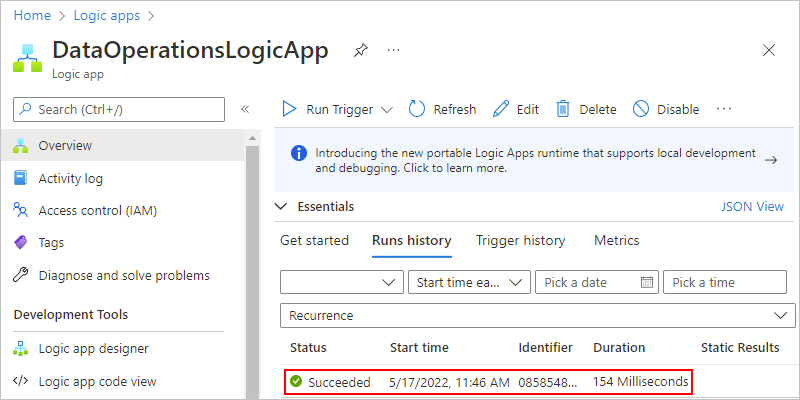The height and width of the screenshot is (400, 800).
Task: Click the scrollbar up arrow in sidebar
Action: [253, 138]
